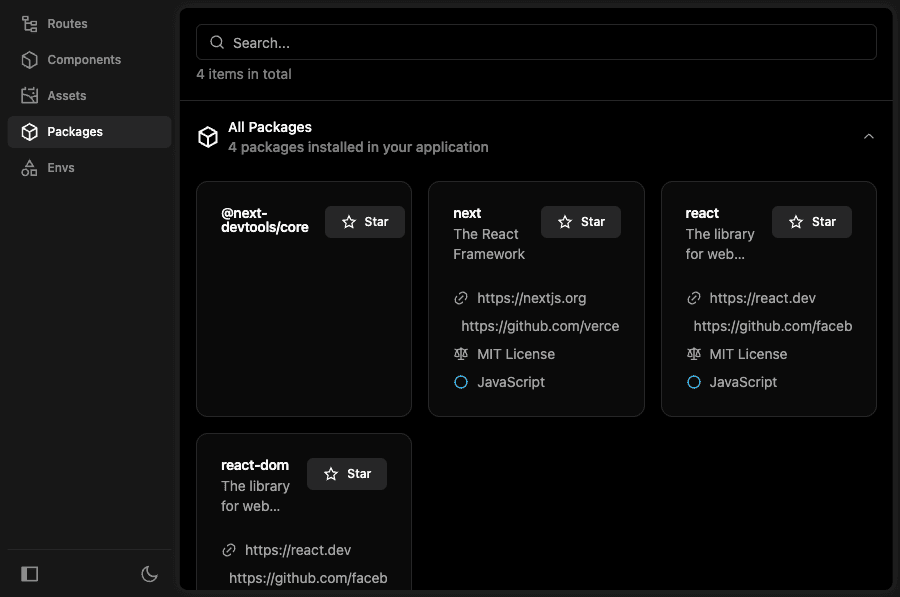Star the next package
Viewport: 900px width, 597px height.
click(581, 222)
